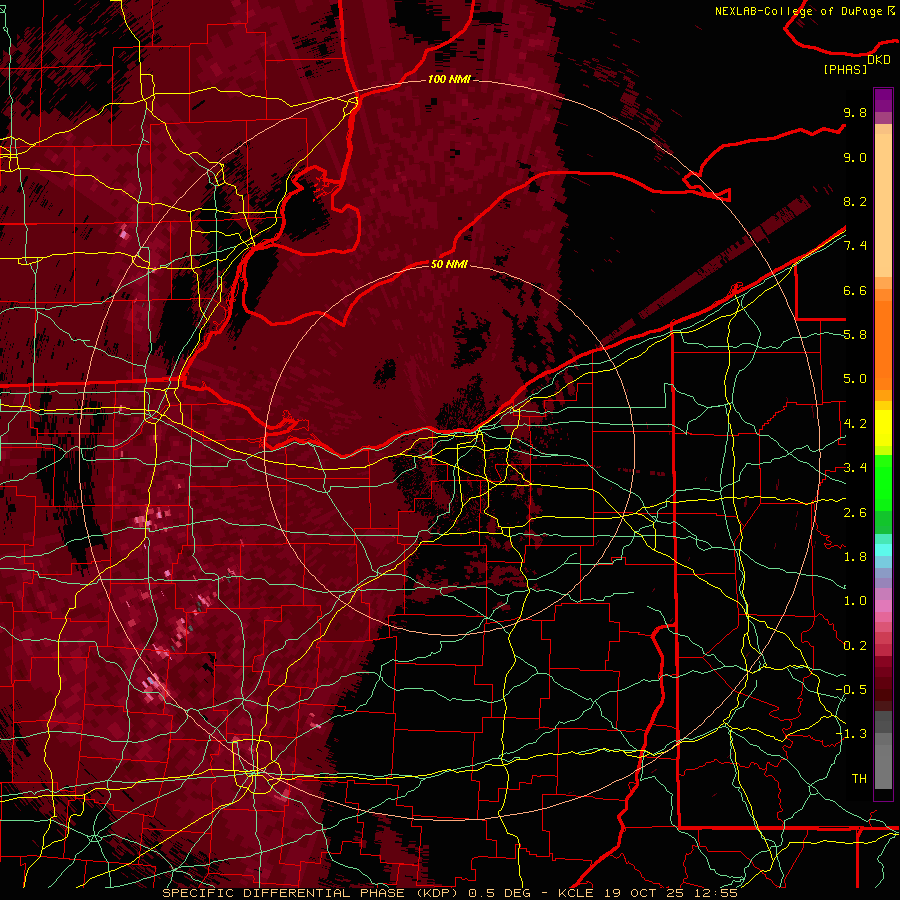This screenshot has height=900, width=900.
Task: Select the 4.2 scale value
Action: [855, 424]
